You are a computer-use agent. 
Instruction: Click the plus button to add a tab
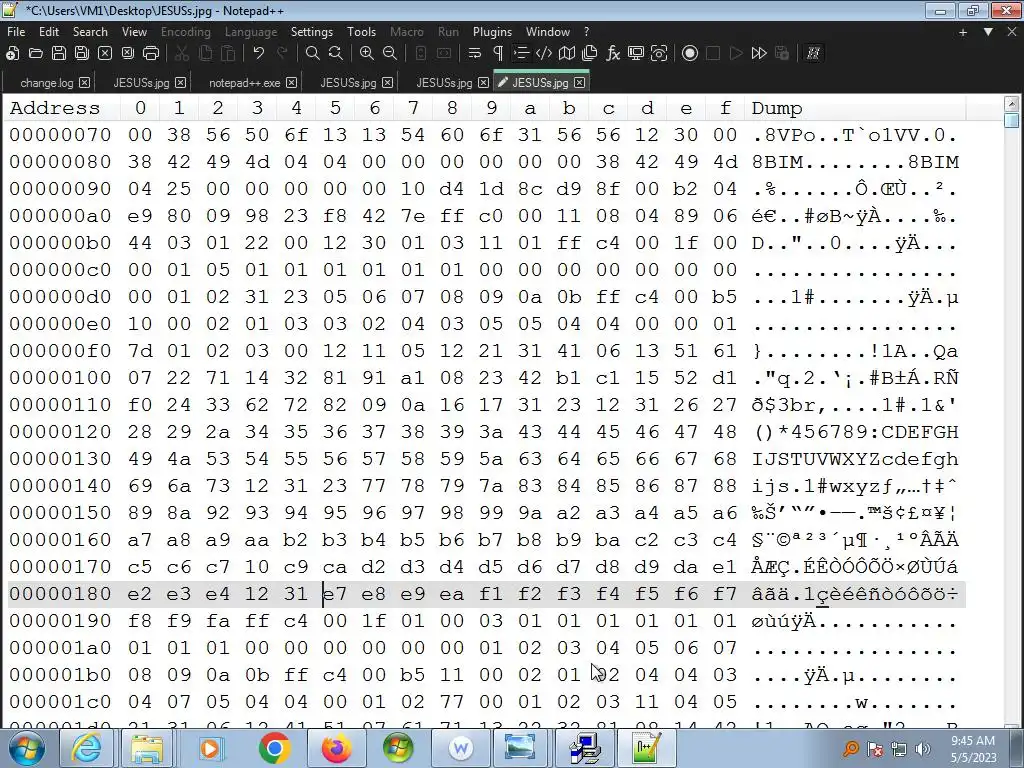point(963,31)
